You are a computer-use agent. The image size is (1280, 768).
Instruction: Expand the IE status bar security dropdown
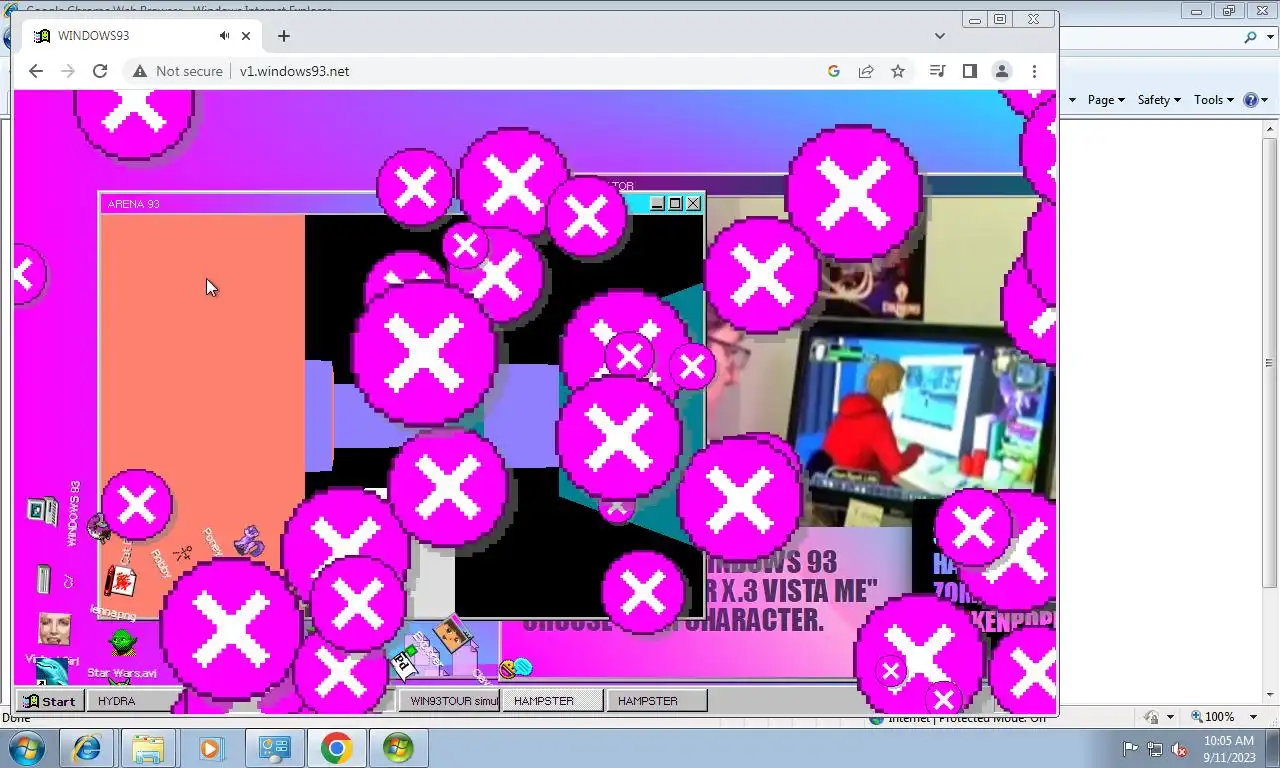pyautogui.click(x=1170, y=717)
